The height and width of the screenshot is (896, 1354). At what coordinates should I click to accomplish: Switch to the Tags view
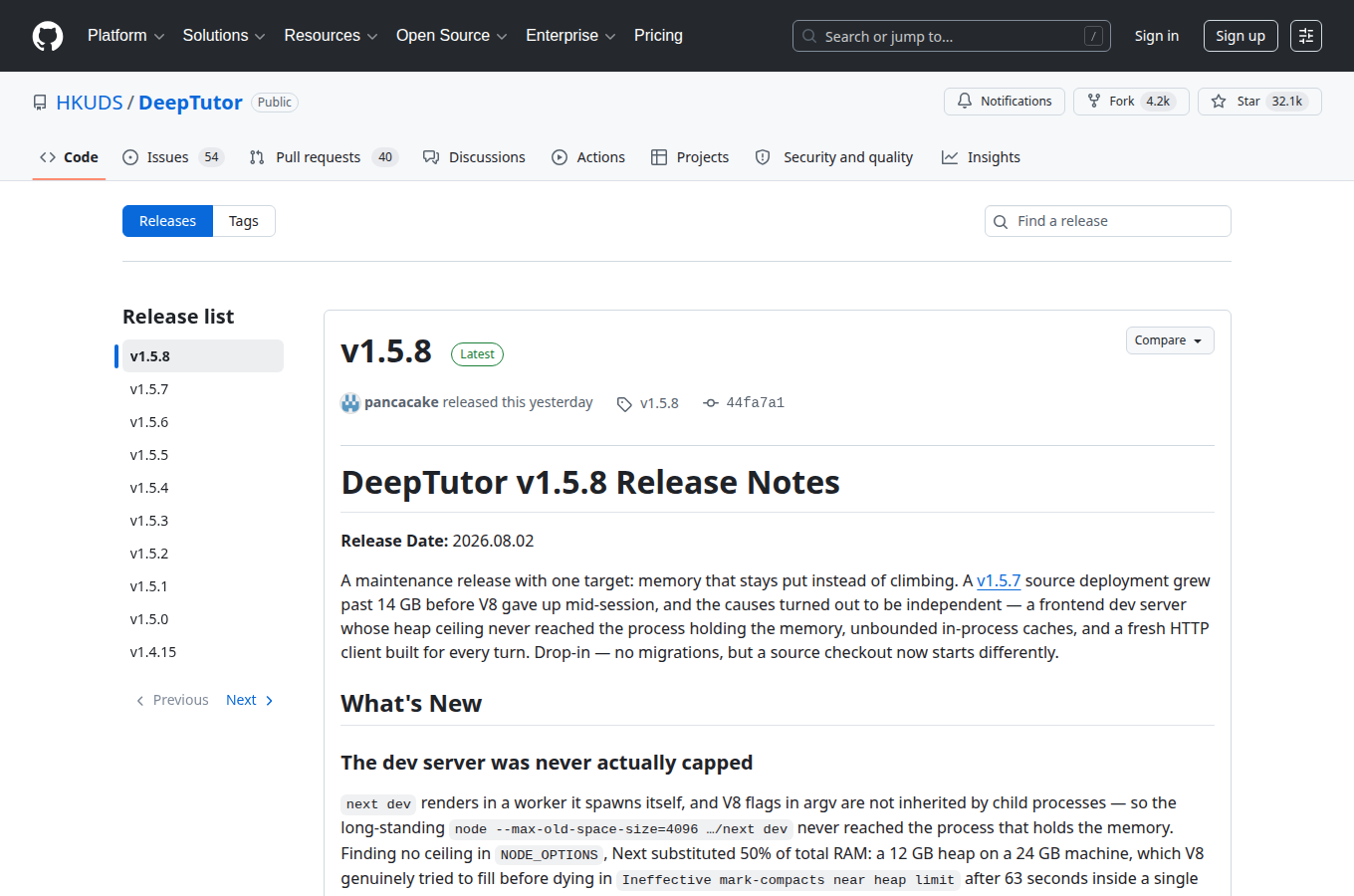244,221
